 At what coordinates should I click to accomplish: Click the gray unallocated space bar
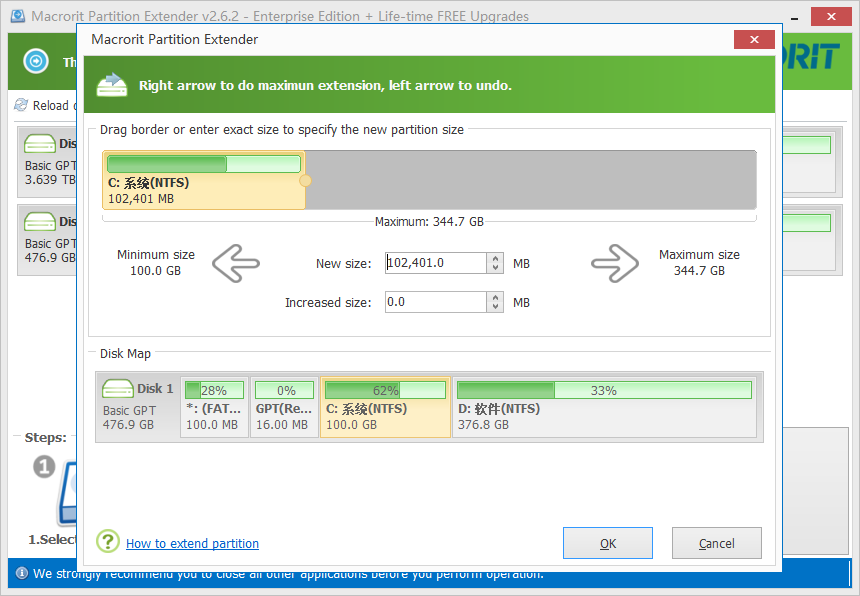(x=530, y=180)
